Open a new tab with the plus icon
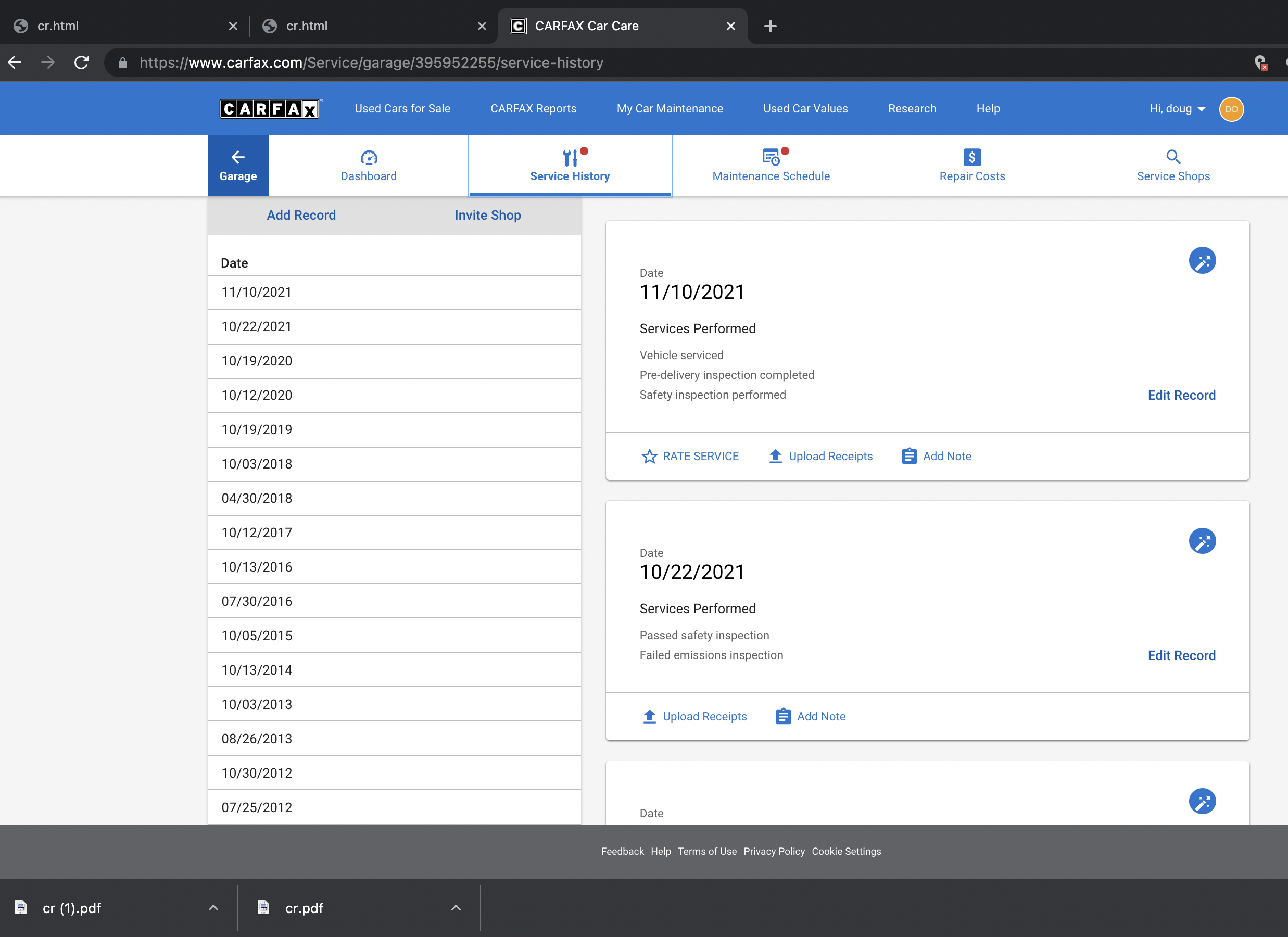The height and width of the screenshot is (937, 1288). tap(770, 26)
